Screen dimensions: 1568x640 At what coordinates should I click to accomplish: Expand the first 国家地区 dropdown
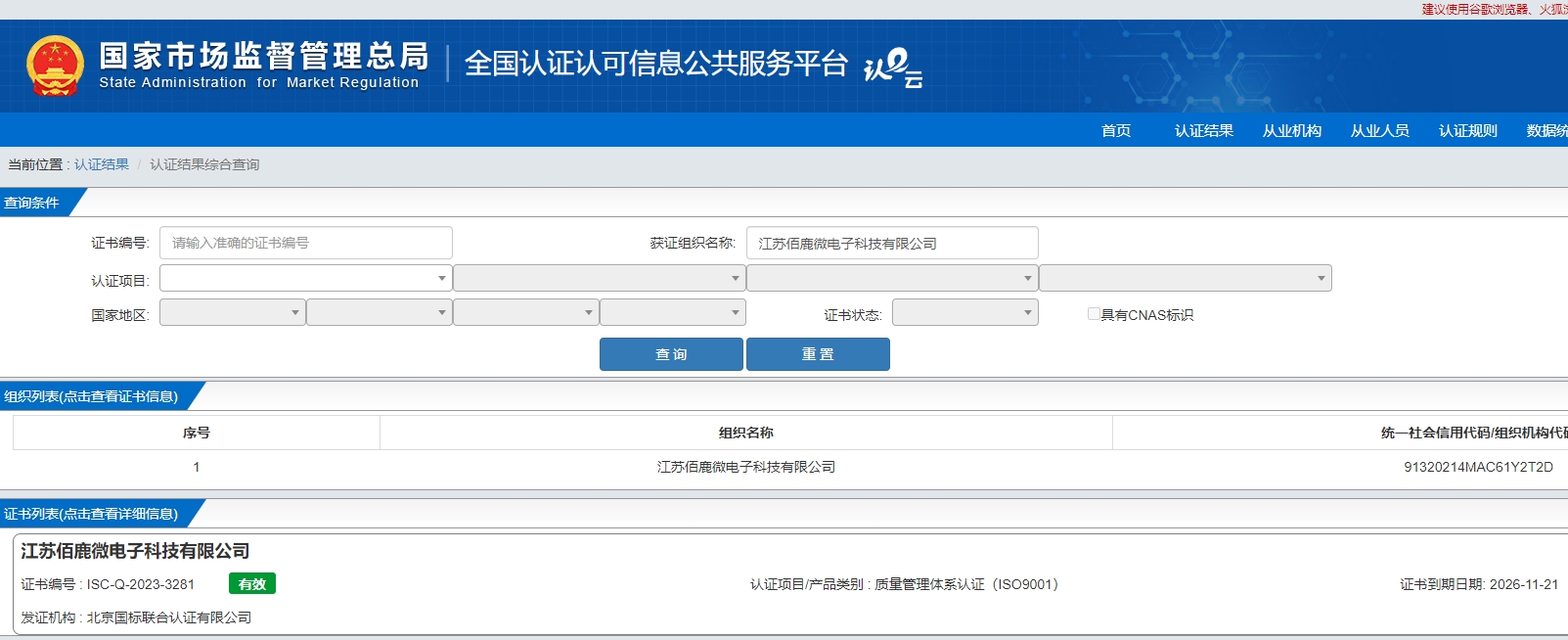233,312
